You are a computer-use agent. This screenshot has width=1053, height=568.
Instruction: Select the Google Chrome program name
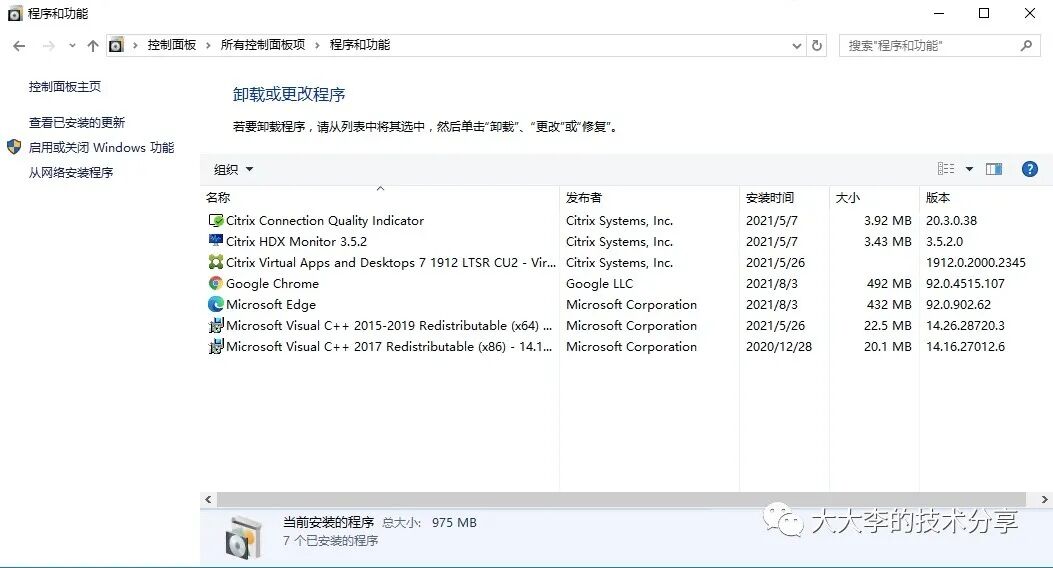point(272,283)
